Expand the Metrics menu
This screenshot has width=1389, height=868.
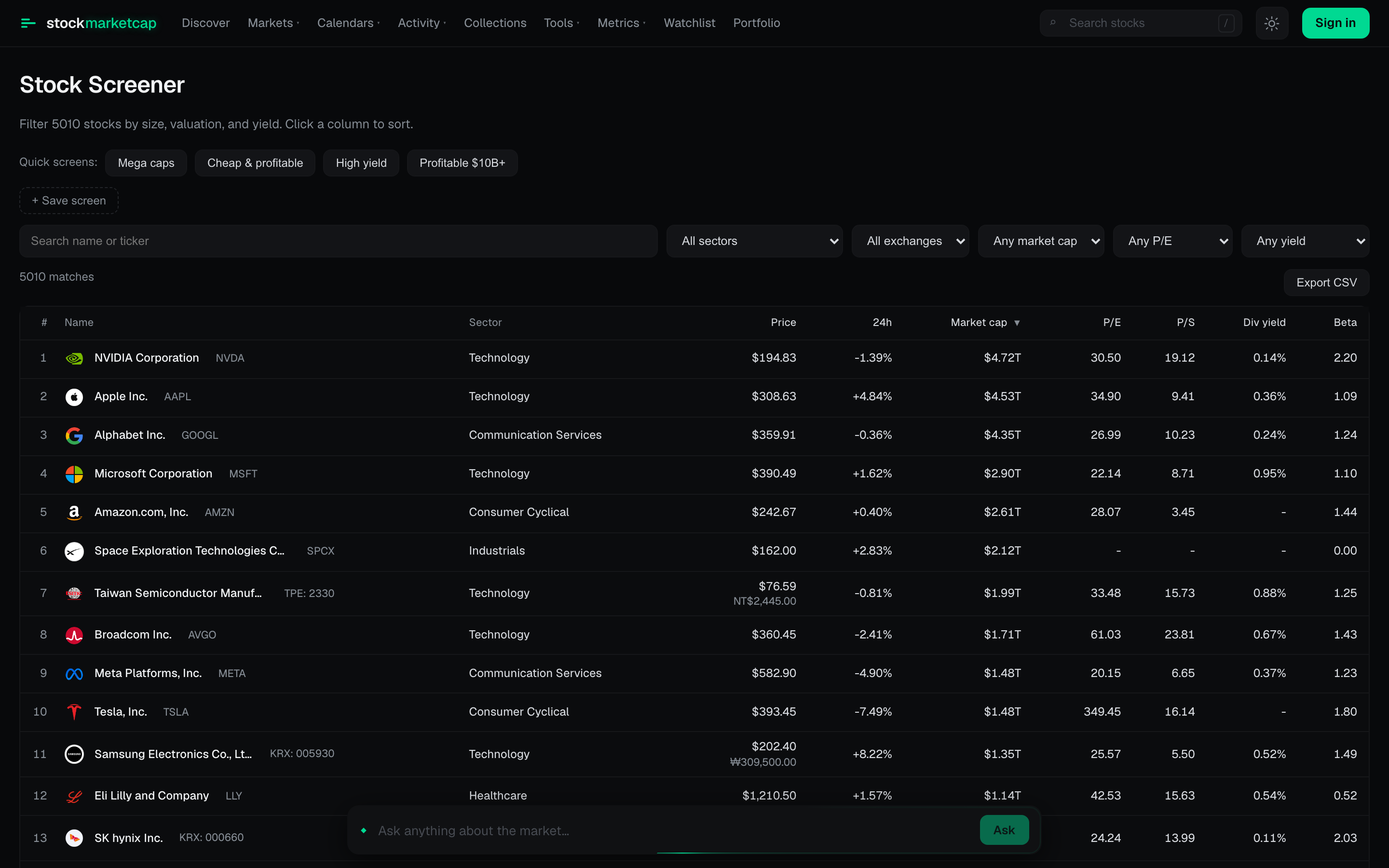point(622,23)
